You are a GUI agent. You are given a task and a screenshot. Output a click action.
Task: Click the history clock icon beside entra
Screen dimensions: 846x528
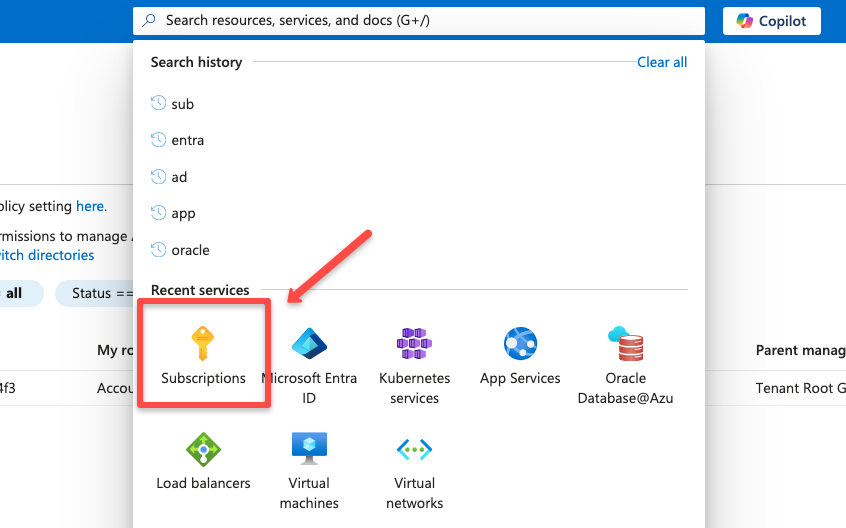(158, 140)
